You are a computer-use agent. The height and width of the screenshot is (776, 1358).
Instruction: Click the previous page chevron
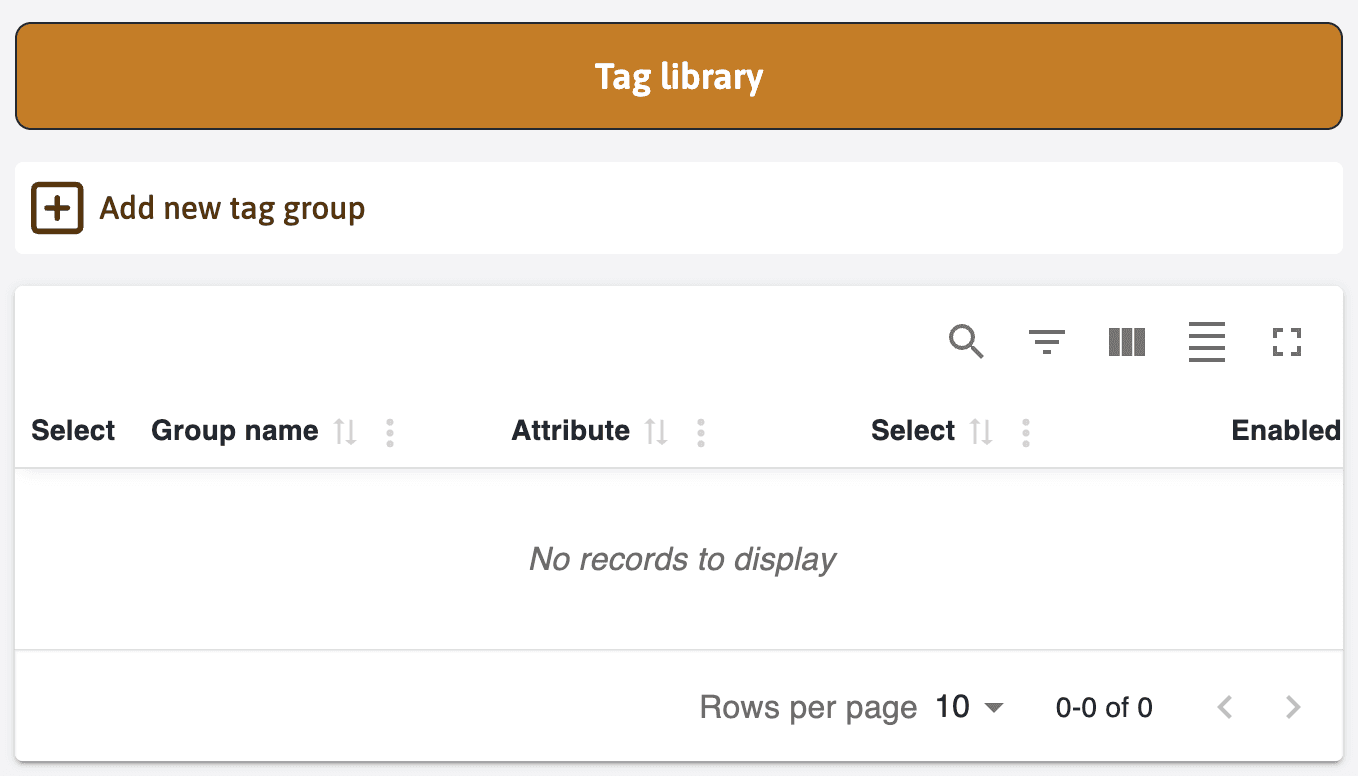click(1224, 707)
